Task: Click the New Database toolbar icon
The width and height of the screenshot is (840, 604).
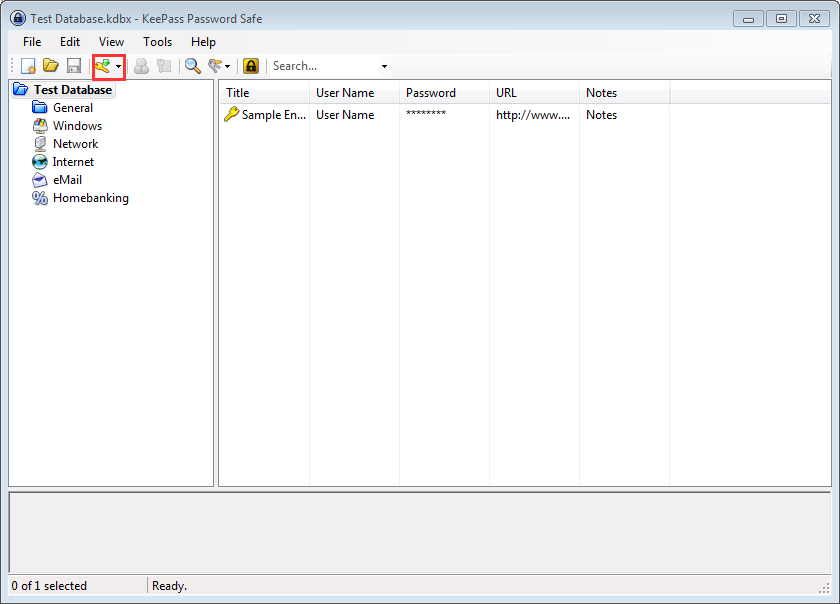Action: (28, 66)
